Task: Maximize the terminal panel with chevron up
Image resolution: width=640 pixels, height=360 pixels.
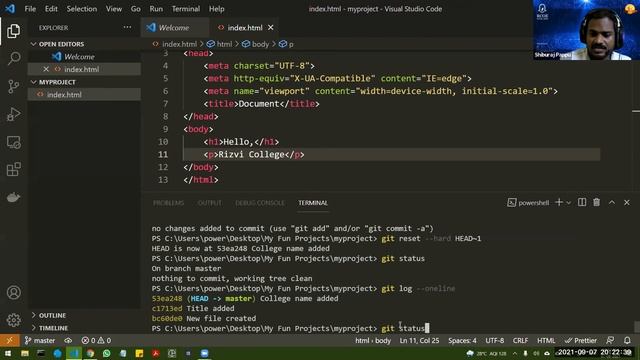Action: (611, 202)
